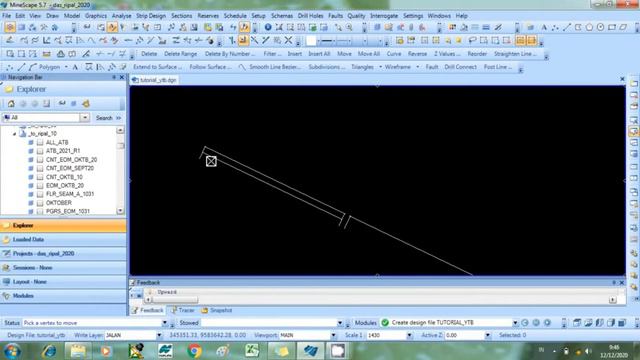This screenshot has height=360, width=640.
Task: Select the point draw tool left of Polygon
Action: (10, 67)
